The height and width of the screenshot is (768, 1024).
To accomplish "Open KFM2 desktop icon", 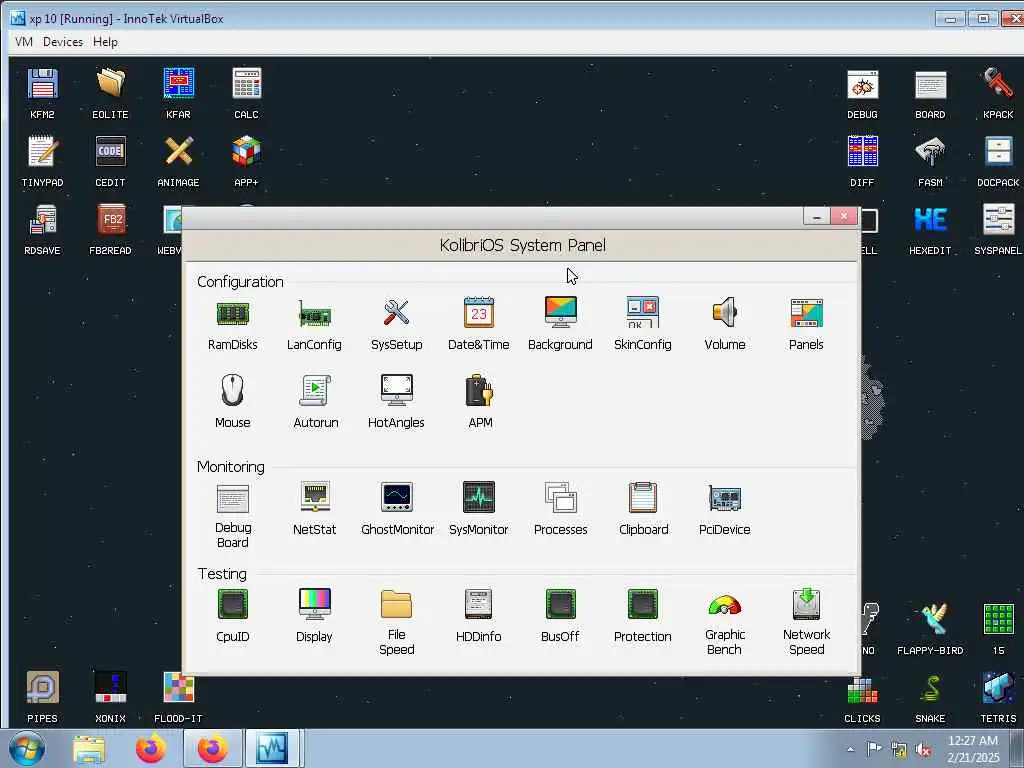I will [x=42, y=94].
